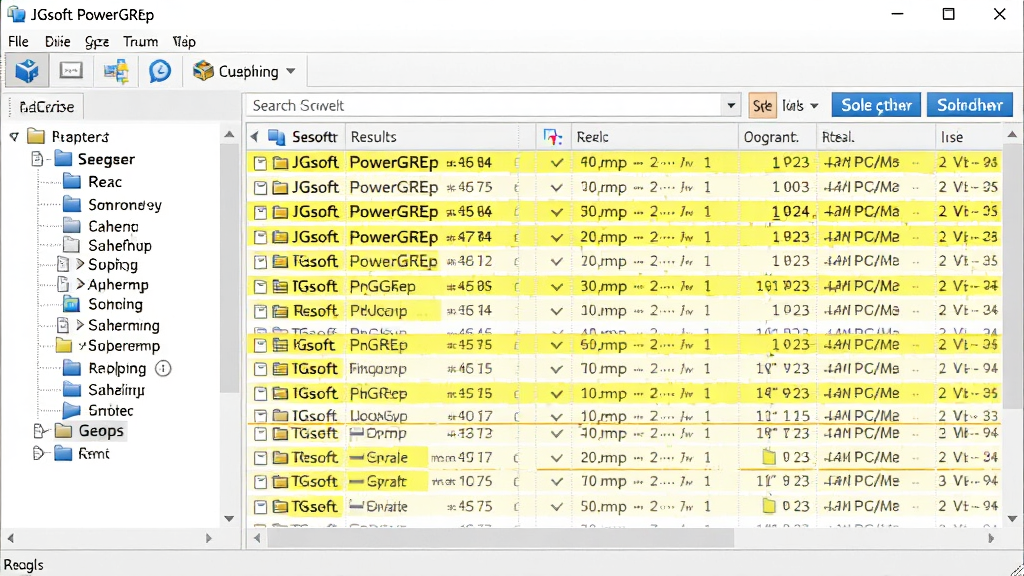Collapse the Rrapters tree root
Image resolution: width=1024 pixels, height=576 pixels.
(x=14, y=137)
